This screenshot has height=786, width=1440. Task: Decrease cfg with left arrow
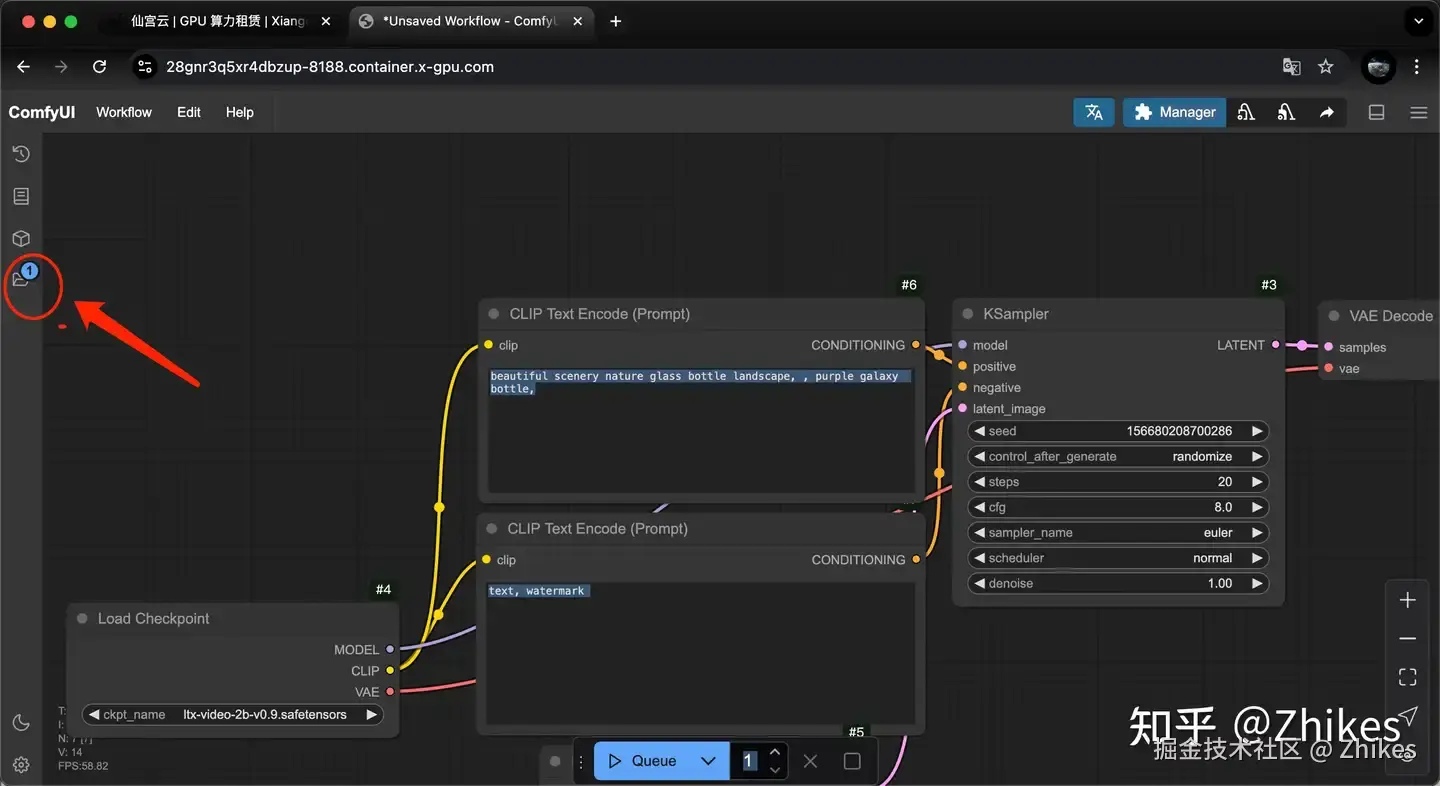click(979, 507)
